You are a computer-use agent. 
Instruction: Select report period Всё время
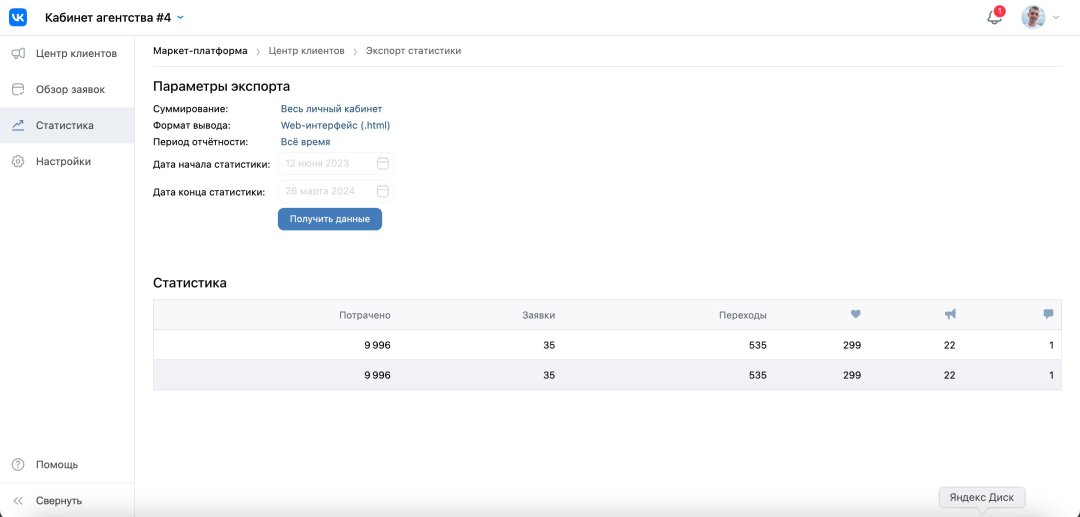click(305, 142)
